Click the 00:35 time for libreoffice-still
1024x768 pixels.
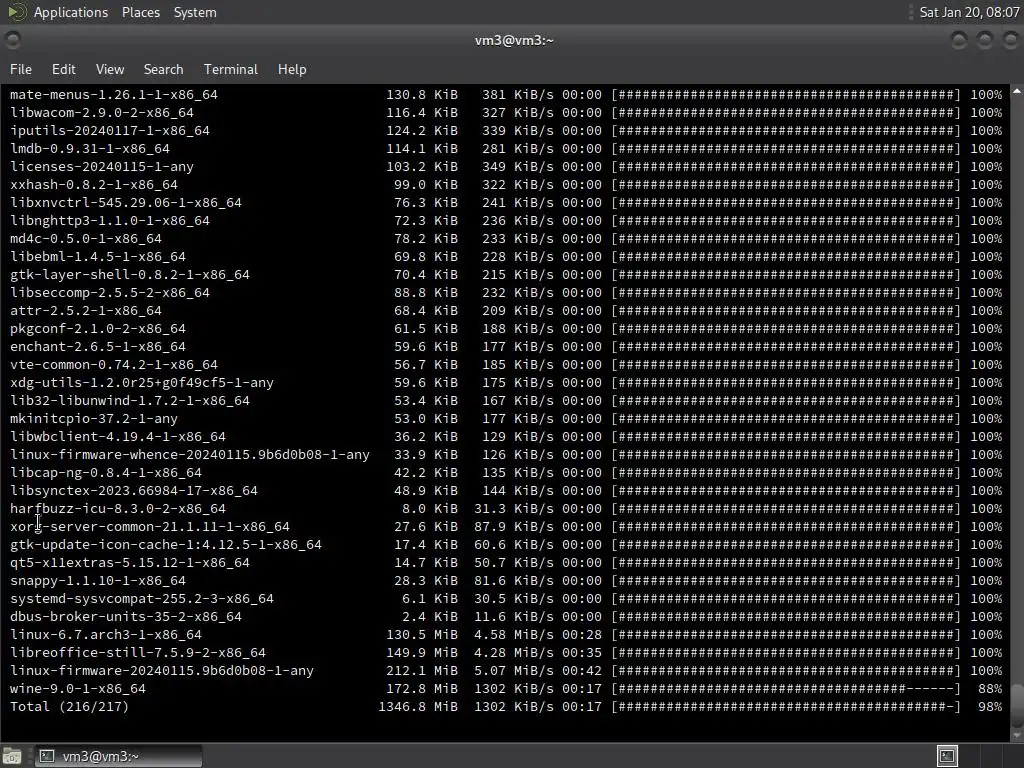pyautogui.click(x=582, y=652)
